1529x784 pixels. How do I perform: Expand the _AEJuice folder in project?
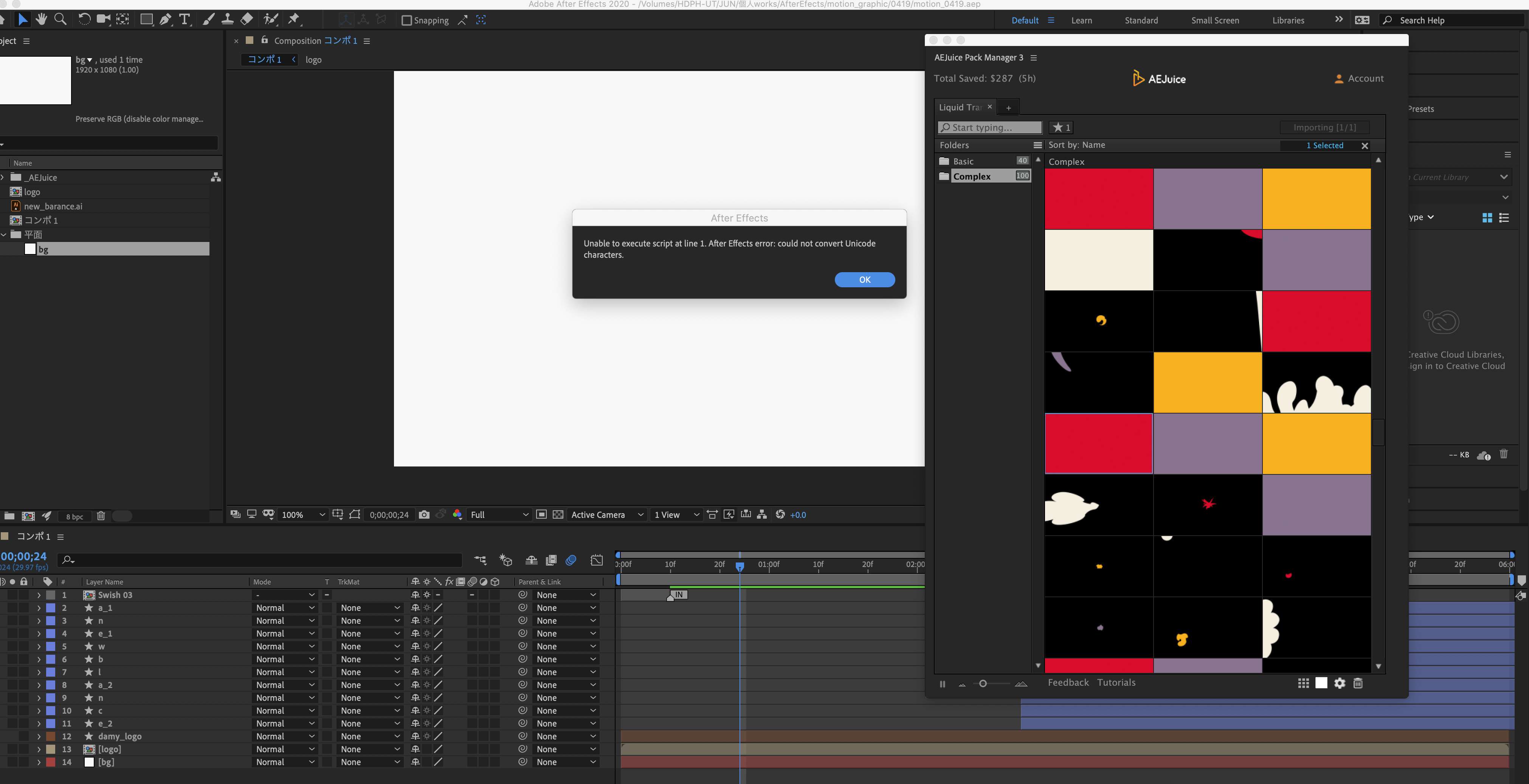3,177
